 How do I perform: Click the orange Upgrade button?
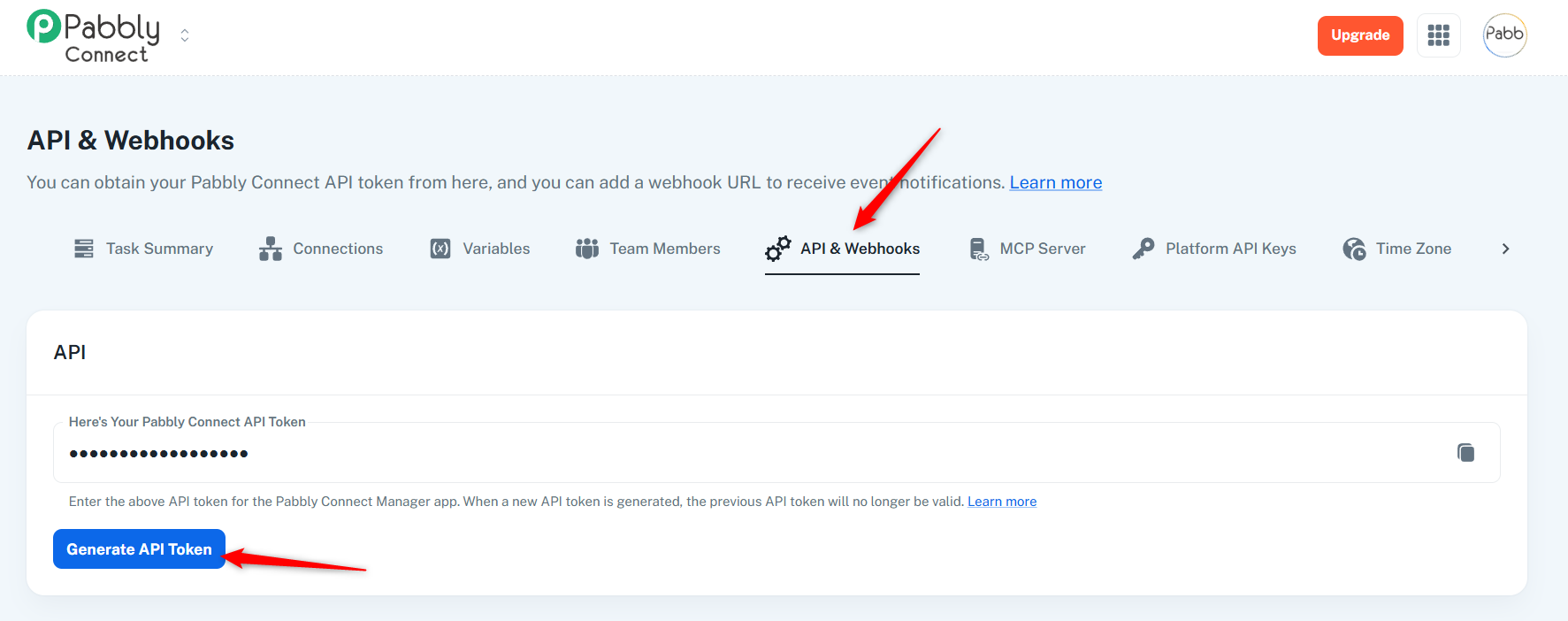[1360, 35]
